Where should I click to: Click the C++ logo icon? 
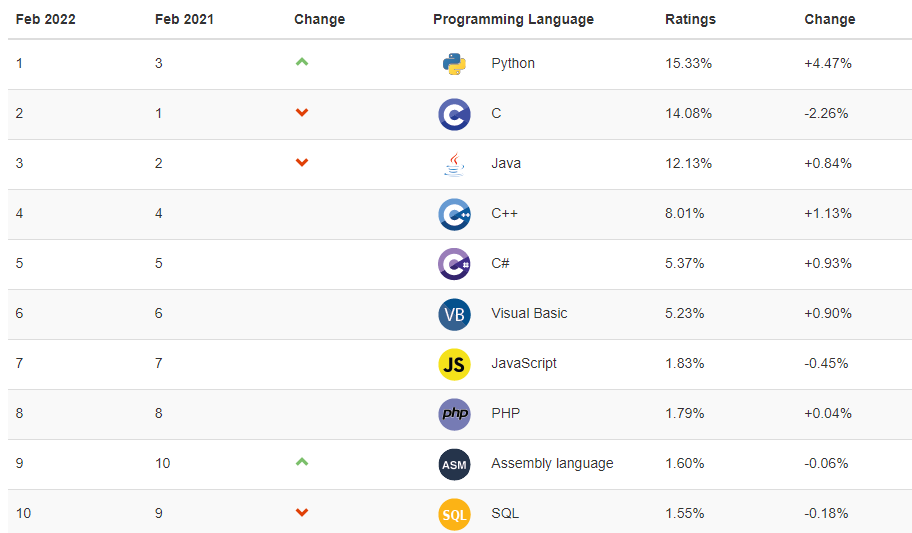[454, 214]
